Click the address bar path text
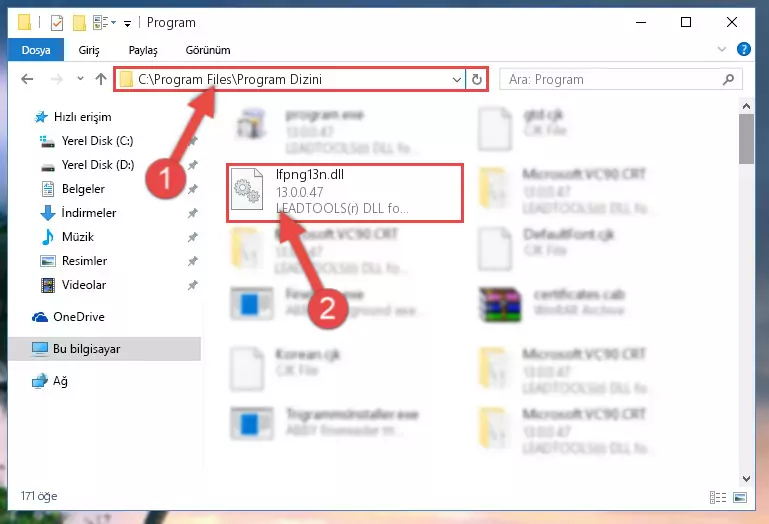The image size is (769, 524). [x=230, y=79]
